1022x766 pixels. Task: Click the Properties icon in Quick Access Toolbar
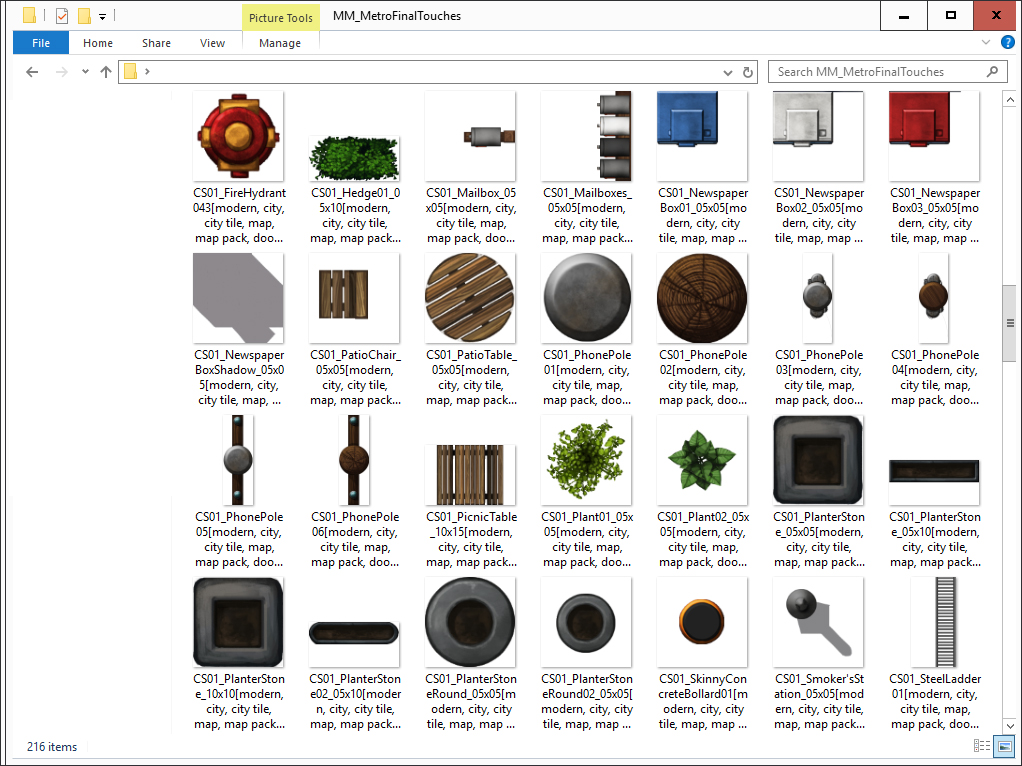(x=62, y=16)
